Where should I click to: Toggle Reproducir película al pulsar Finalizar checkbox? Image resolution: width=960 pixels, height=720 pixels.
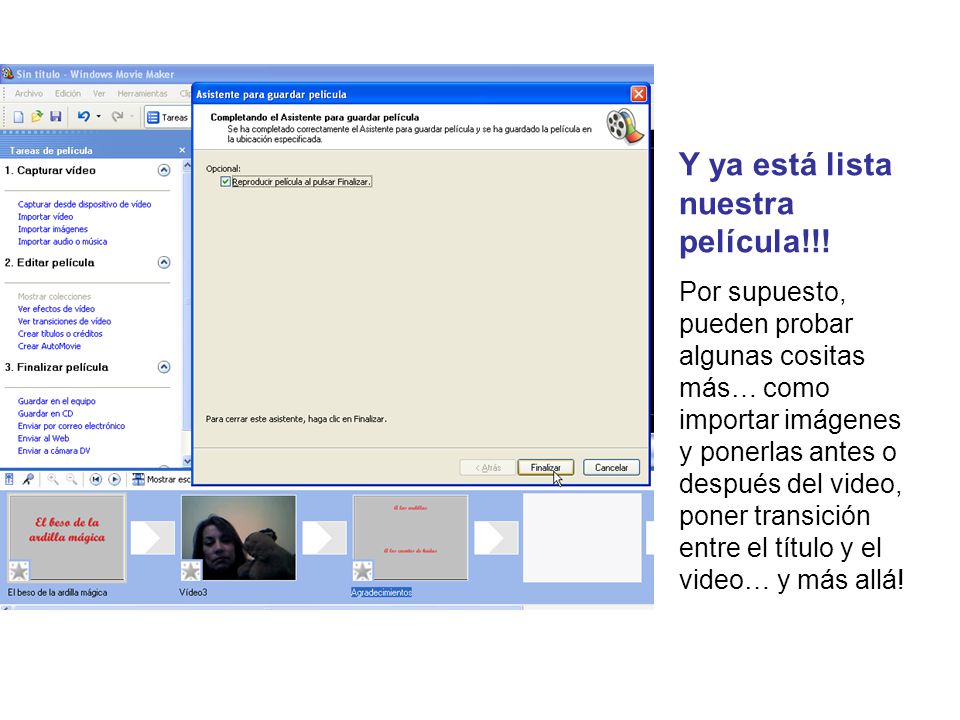click(x=225, y=182)
